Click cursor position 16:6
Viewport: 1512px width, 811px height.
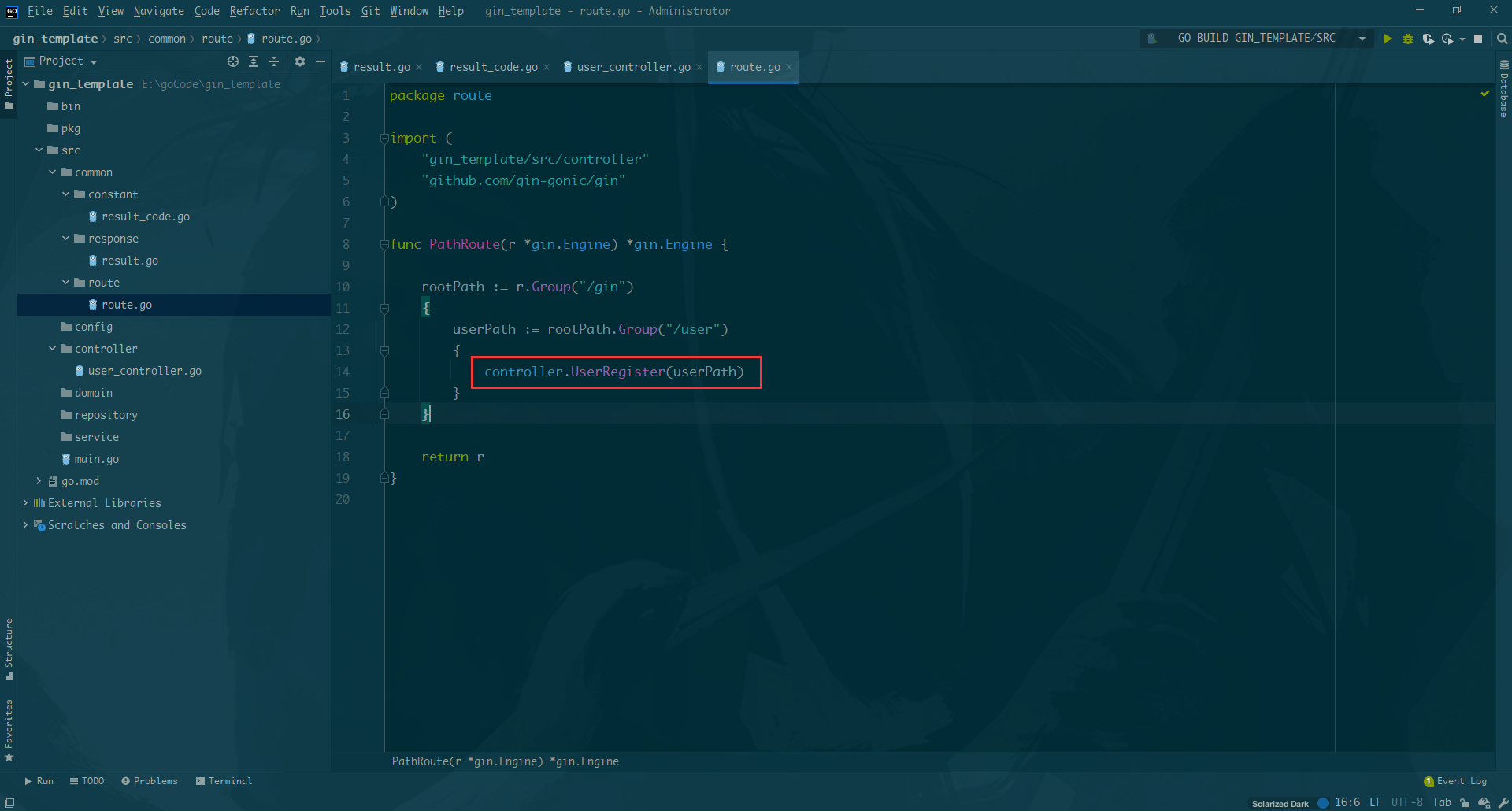[x=1347, y=803]
